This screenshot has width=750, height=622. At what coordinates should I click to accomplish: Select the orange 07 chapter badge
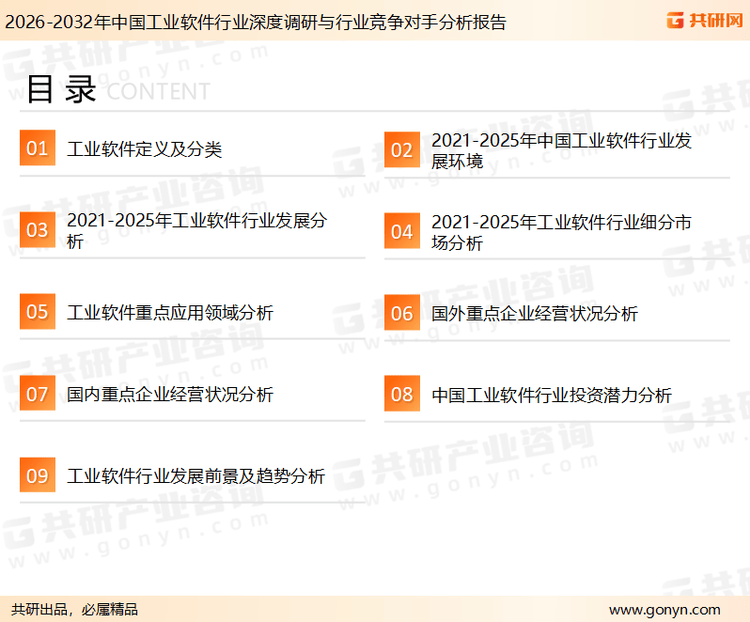coord(37,394)
